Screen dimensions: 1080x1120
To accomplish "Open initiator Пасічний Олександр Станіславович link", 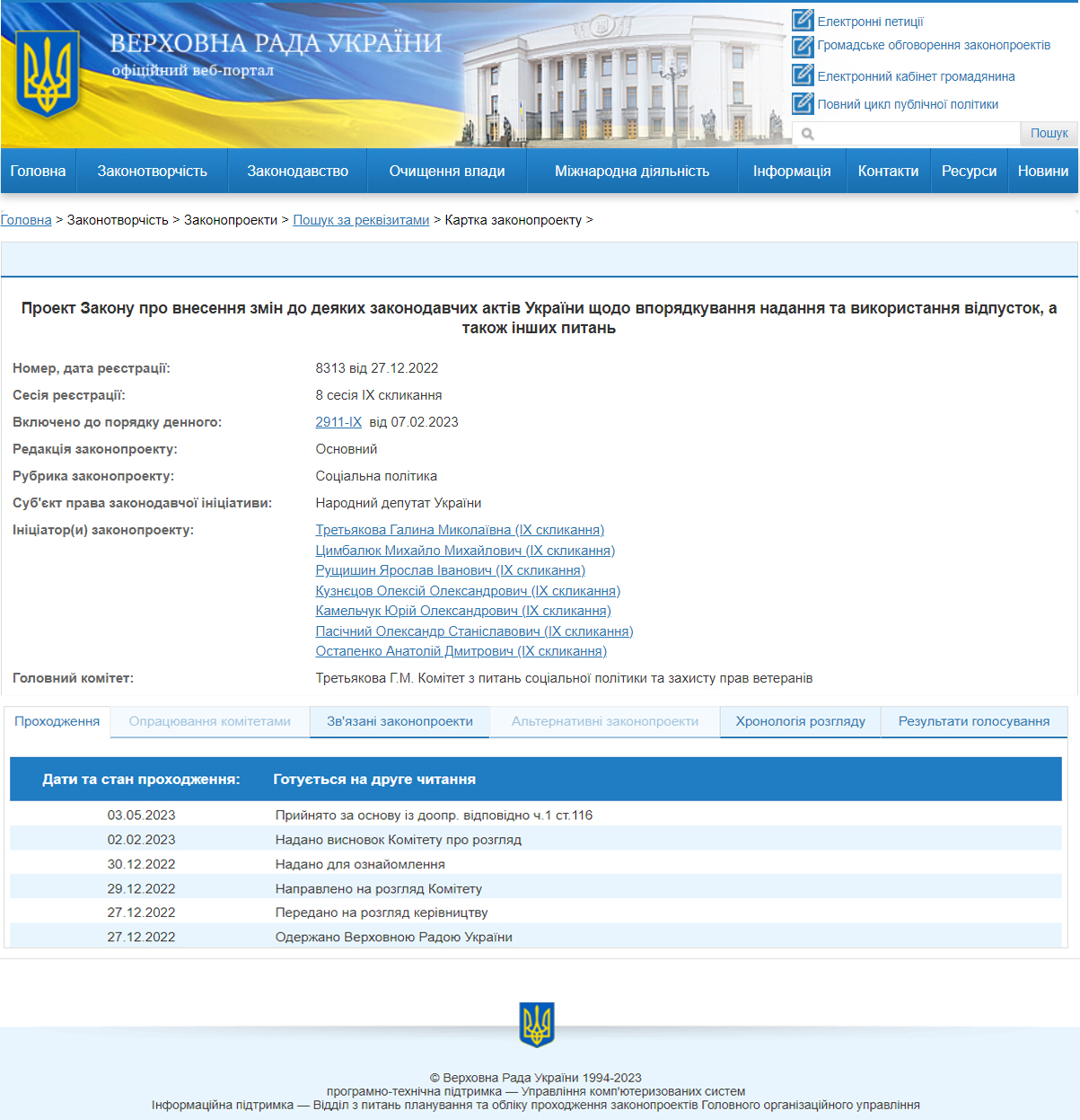I will coord(474,631).
